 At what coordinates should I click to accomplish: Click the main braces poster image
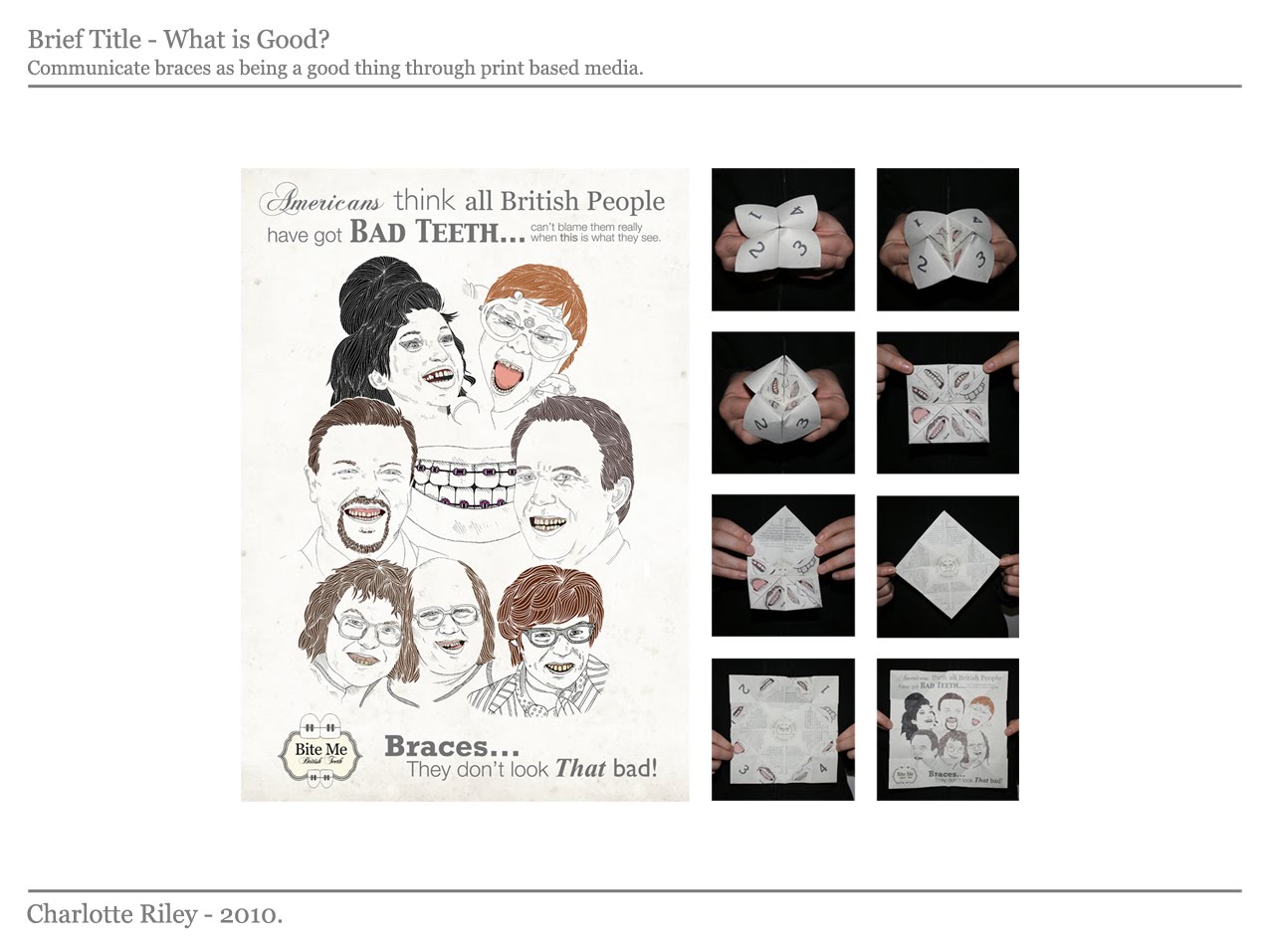tap(465, 484)
